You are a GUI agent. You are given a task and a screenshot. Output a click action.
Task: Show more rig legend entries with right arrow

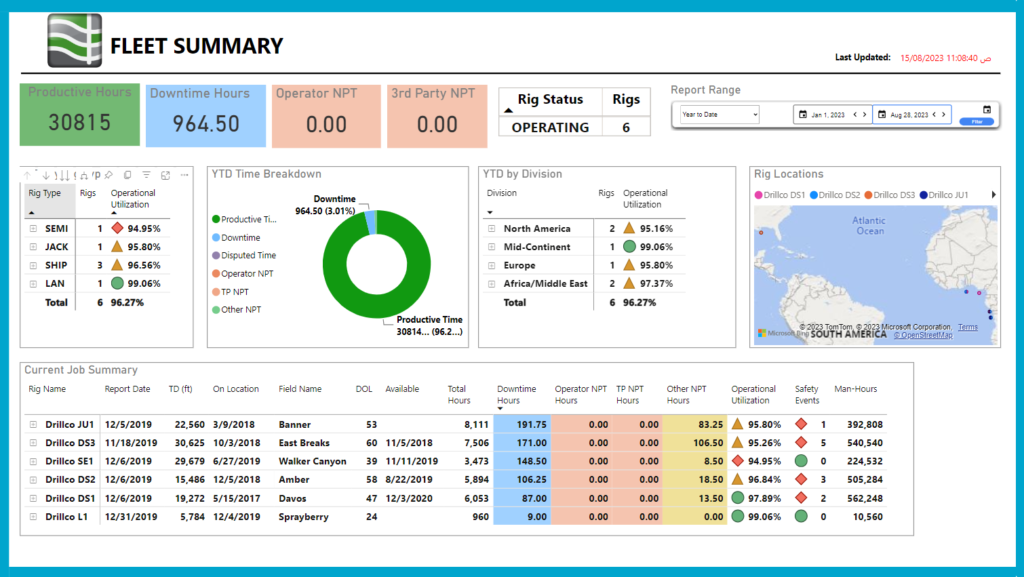pyautogui.click(x=993, y=195)
